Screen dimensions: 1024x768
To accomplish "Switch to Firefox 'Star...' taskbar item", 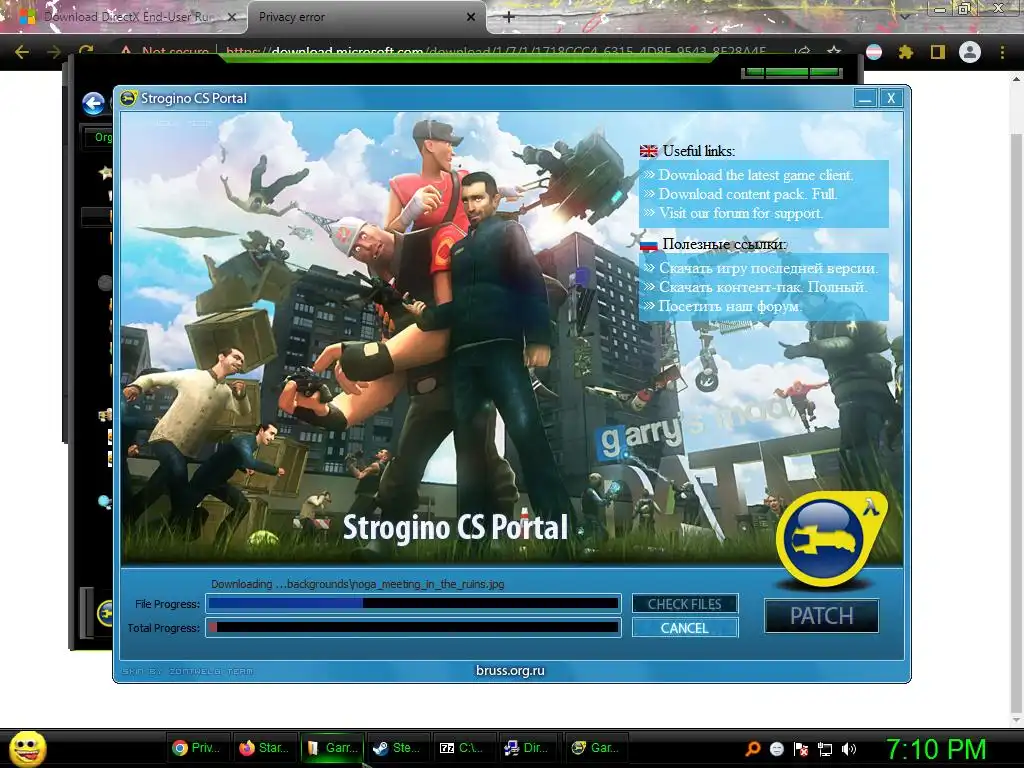I will pyautogui.click(x=264, y=748).
